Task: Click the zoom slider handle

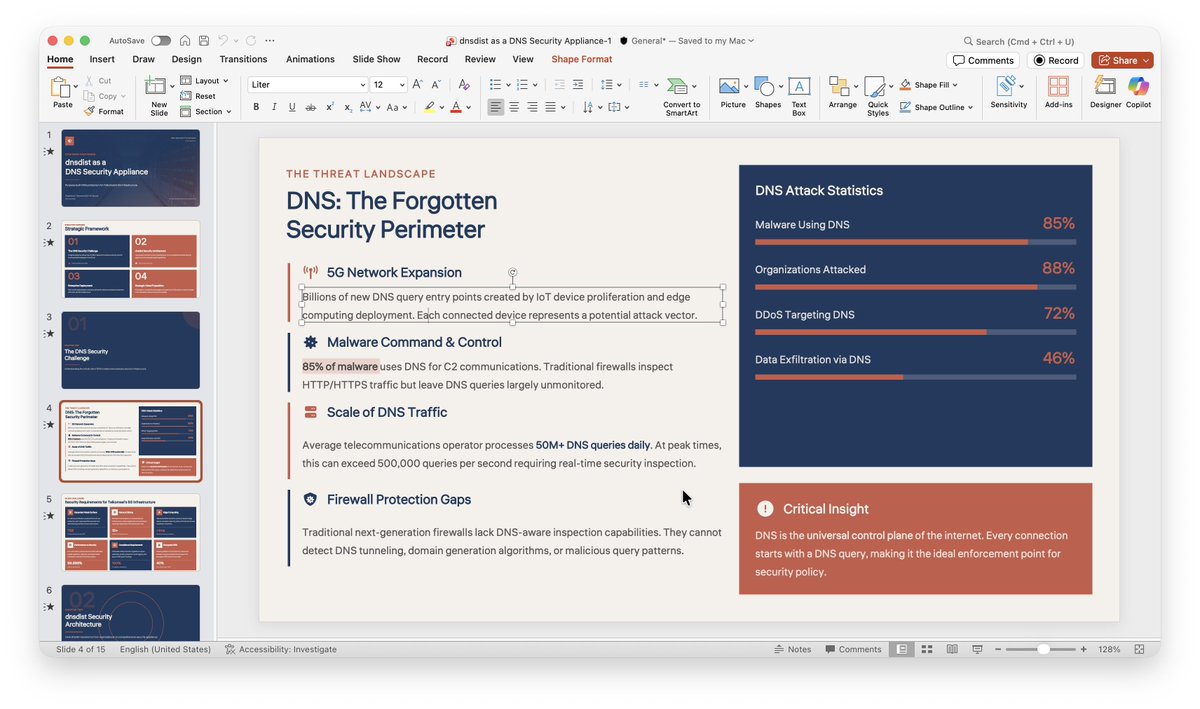Action: pyautogui.click(x=1043, y=649)
